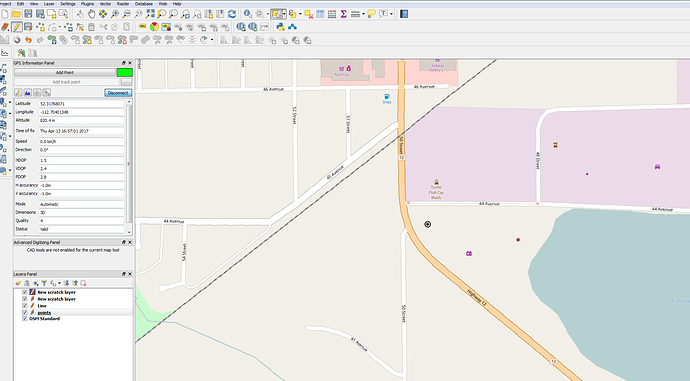This screenshot has height=381, width=690.
Task: Open the Vector menu
Action: [105, 4]
